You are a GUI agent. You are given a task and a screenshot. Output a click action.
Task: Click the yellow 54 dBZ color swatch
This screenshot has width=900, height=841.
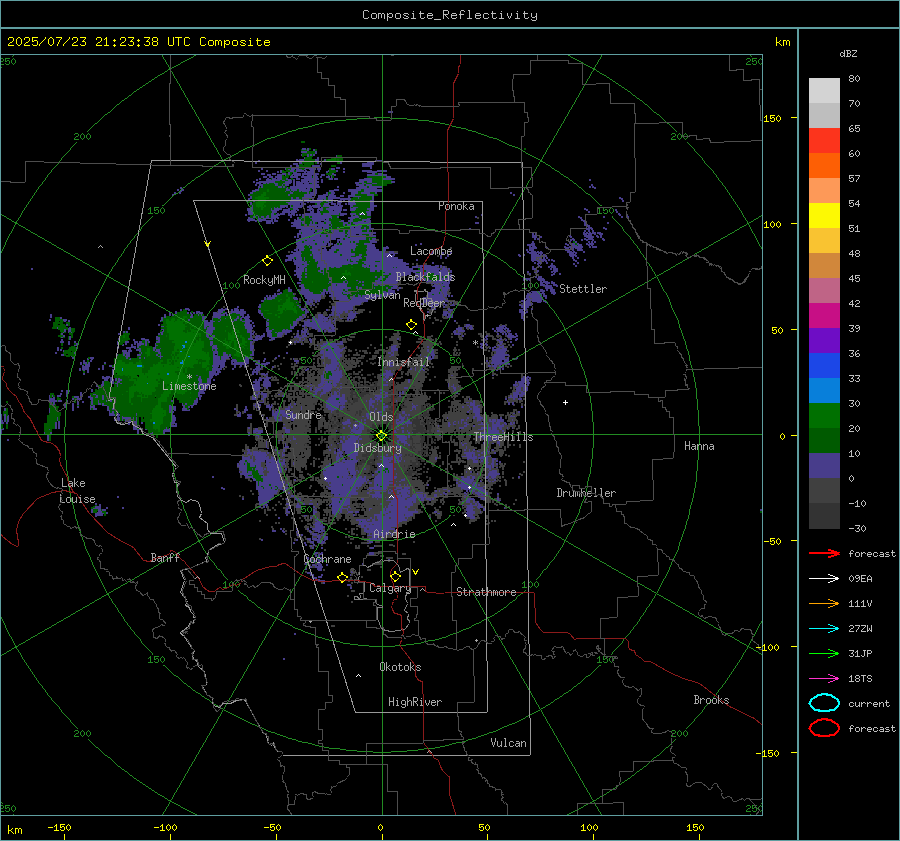pyautogui.click(x=824, y=215)
